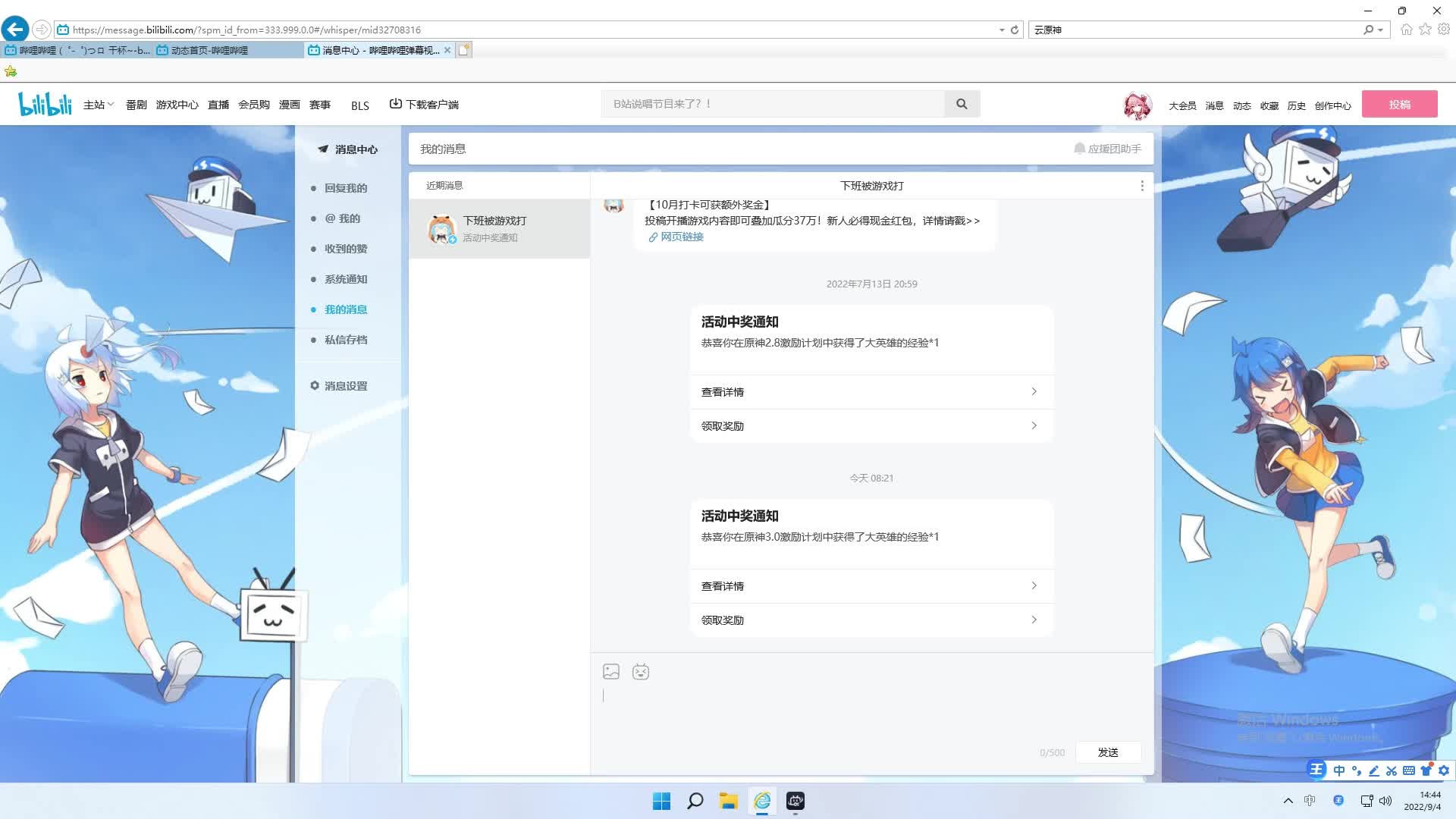Select 收到的赞 in sidebar

[346, 249]
